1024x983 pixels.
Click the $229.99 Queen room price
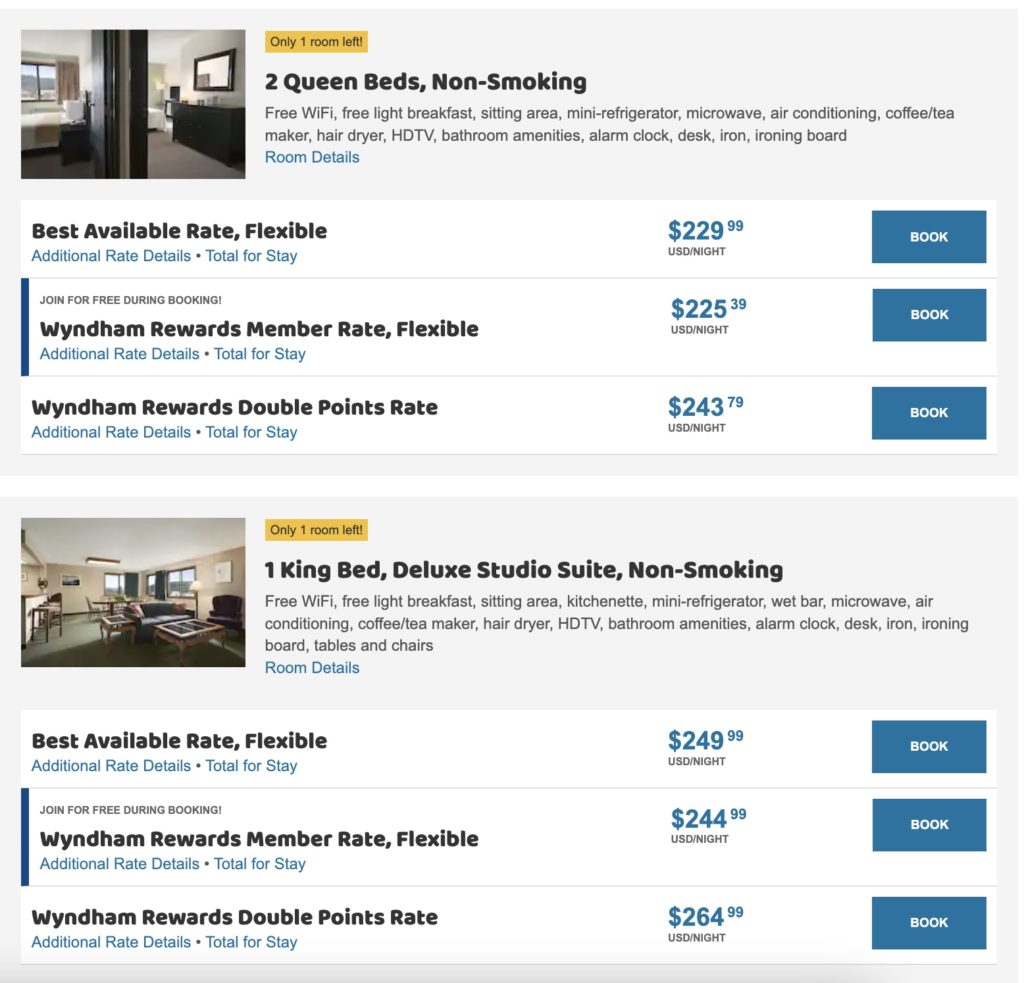click(705, 232)
